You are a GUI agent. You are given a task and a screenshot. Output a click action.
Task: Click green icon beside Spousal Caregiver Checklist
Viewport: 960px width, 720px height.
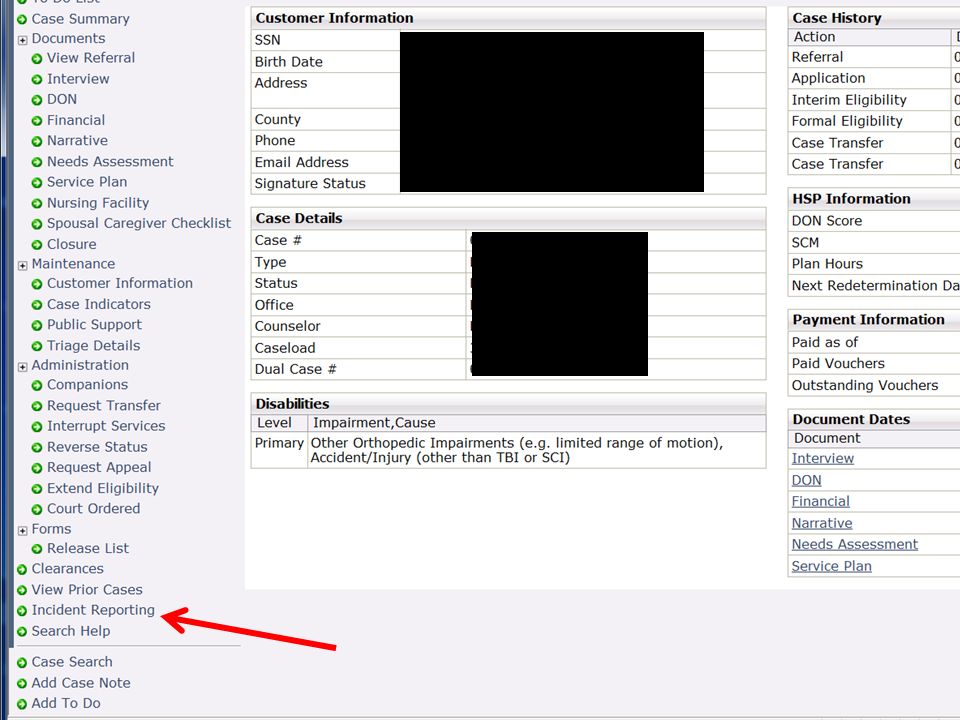[37, 224]
